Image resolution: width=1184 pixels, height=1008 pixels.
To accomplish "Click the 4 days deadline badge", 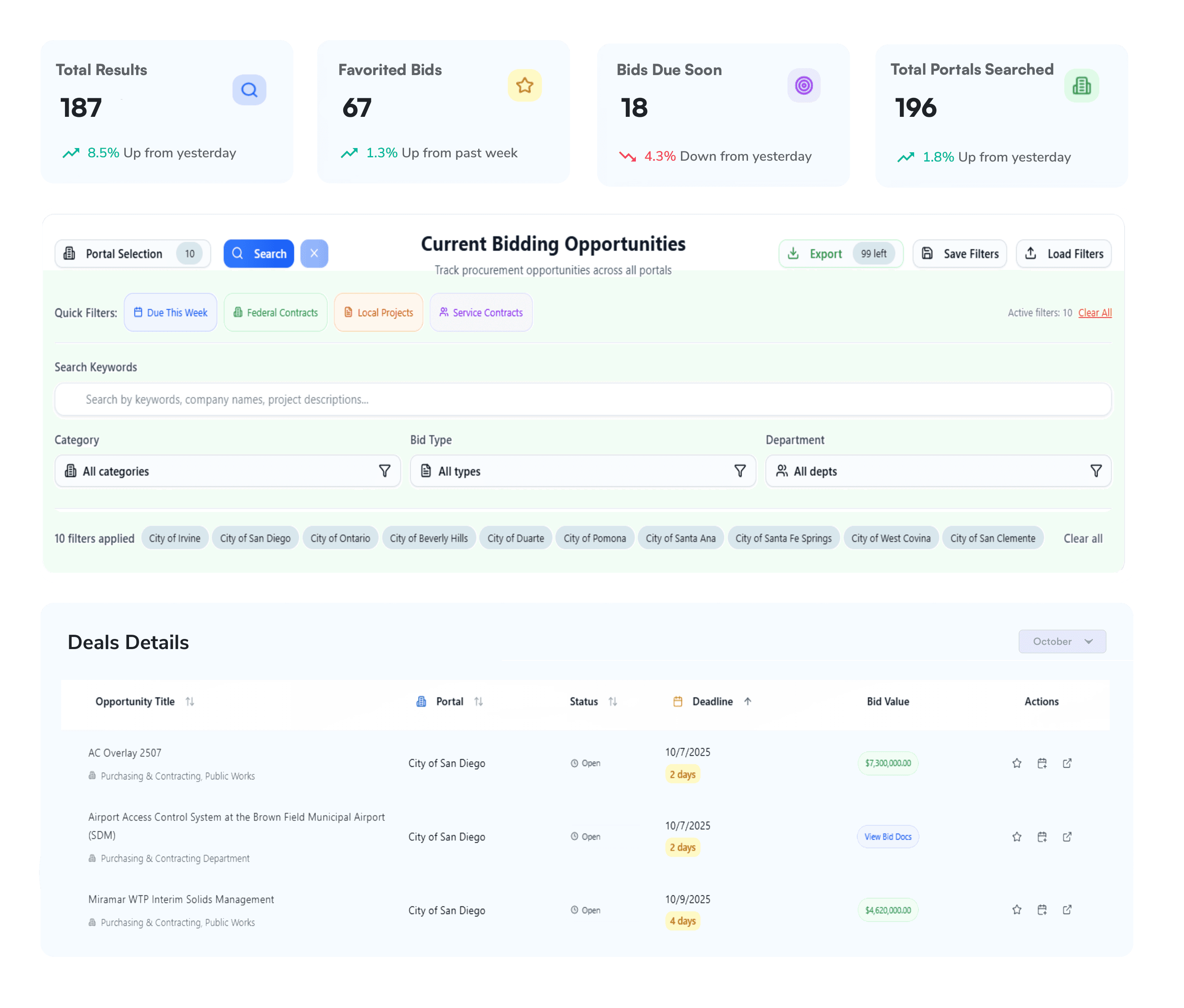I will [683, 921].
